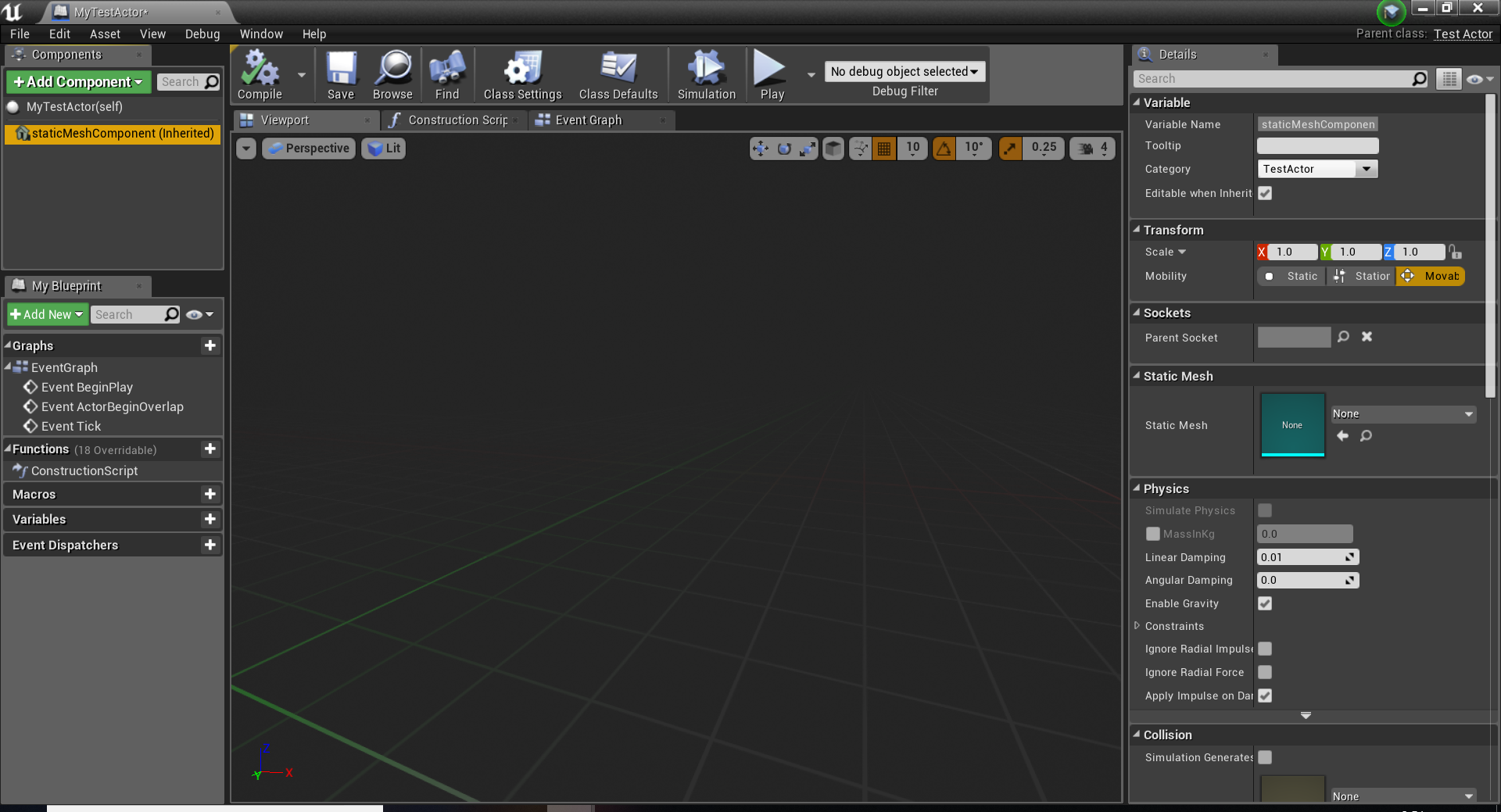Adjust the camera speed control
The width and height of the screenshot is (1501, 812).
tap(1092, 148)
